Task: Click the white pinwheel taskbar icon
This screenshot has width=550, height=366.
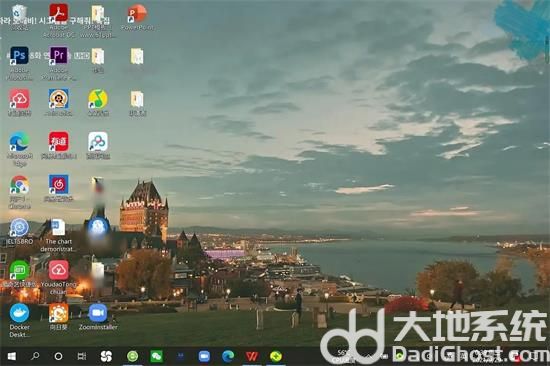Action: point(106,357)
